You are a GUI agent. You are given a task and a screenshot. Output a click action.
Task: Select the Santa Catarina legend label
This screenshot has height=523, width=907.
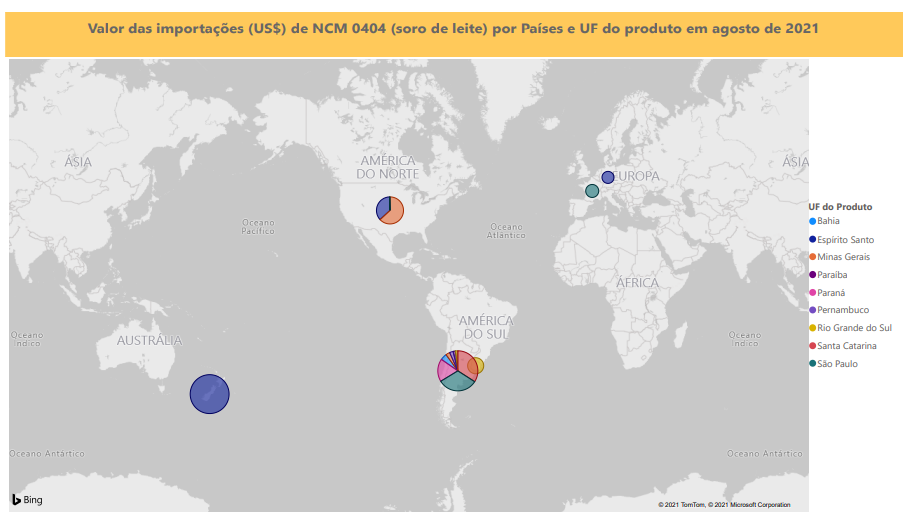click(847, 346)
